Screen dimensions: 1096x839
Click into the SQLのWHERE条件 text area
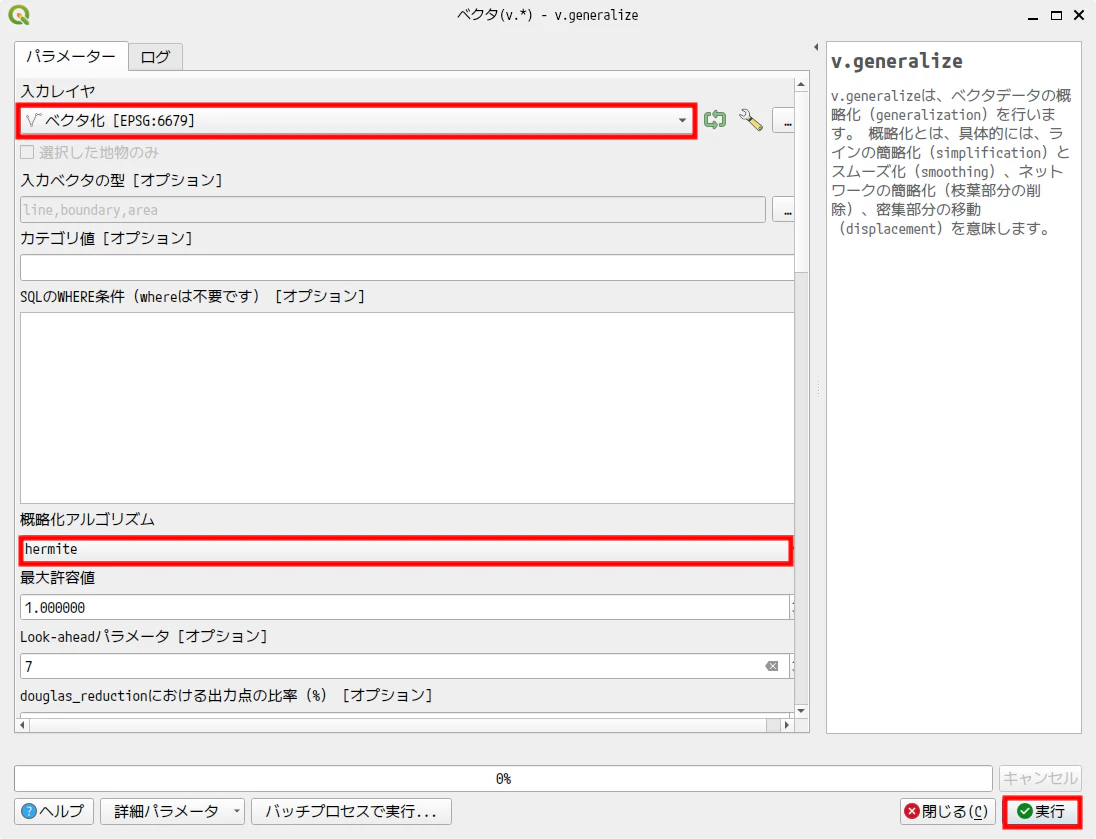pyautogui.click(x=407, y=408)
